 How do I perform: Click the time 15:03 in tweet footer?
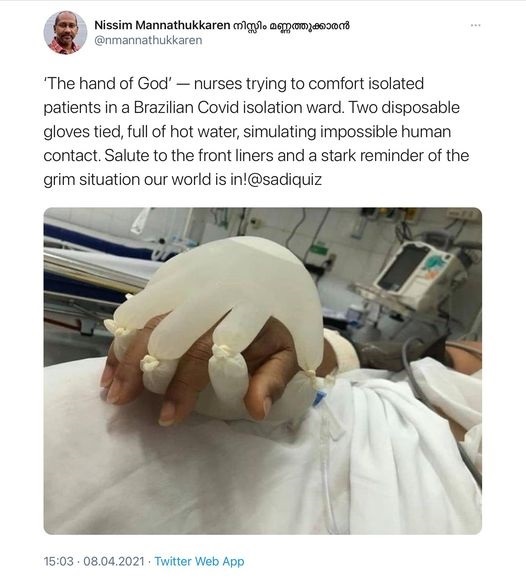58,561
